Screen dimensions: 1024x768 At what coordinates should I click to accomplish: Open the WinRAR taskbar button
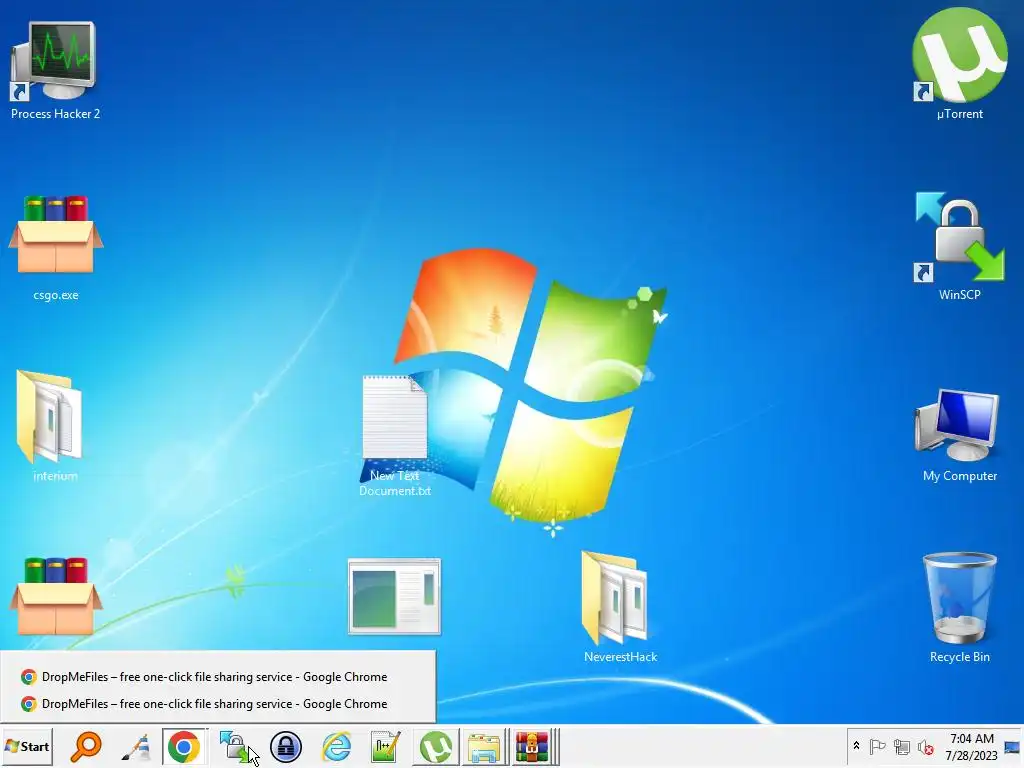[535, 746]
